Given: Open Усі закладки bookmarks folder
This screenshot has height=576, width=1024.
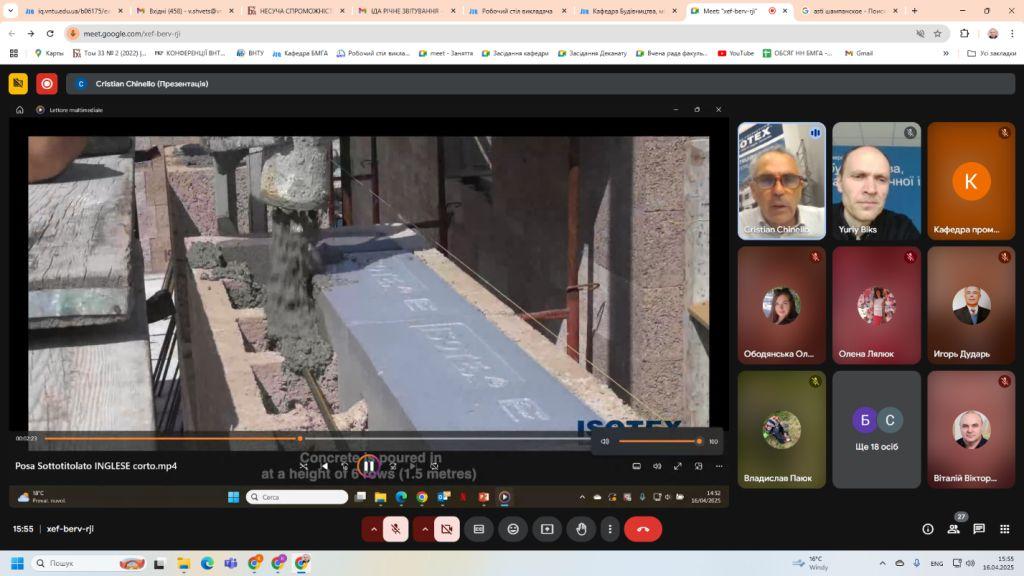Looking at the screenshot, I should pyautogui.click(x=991, y=54).
